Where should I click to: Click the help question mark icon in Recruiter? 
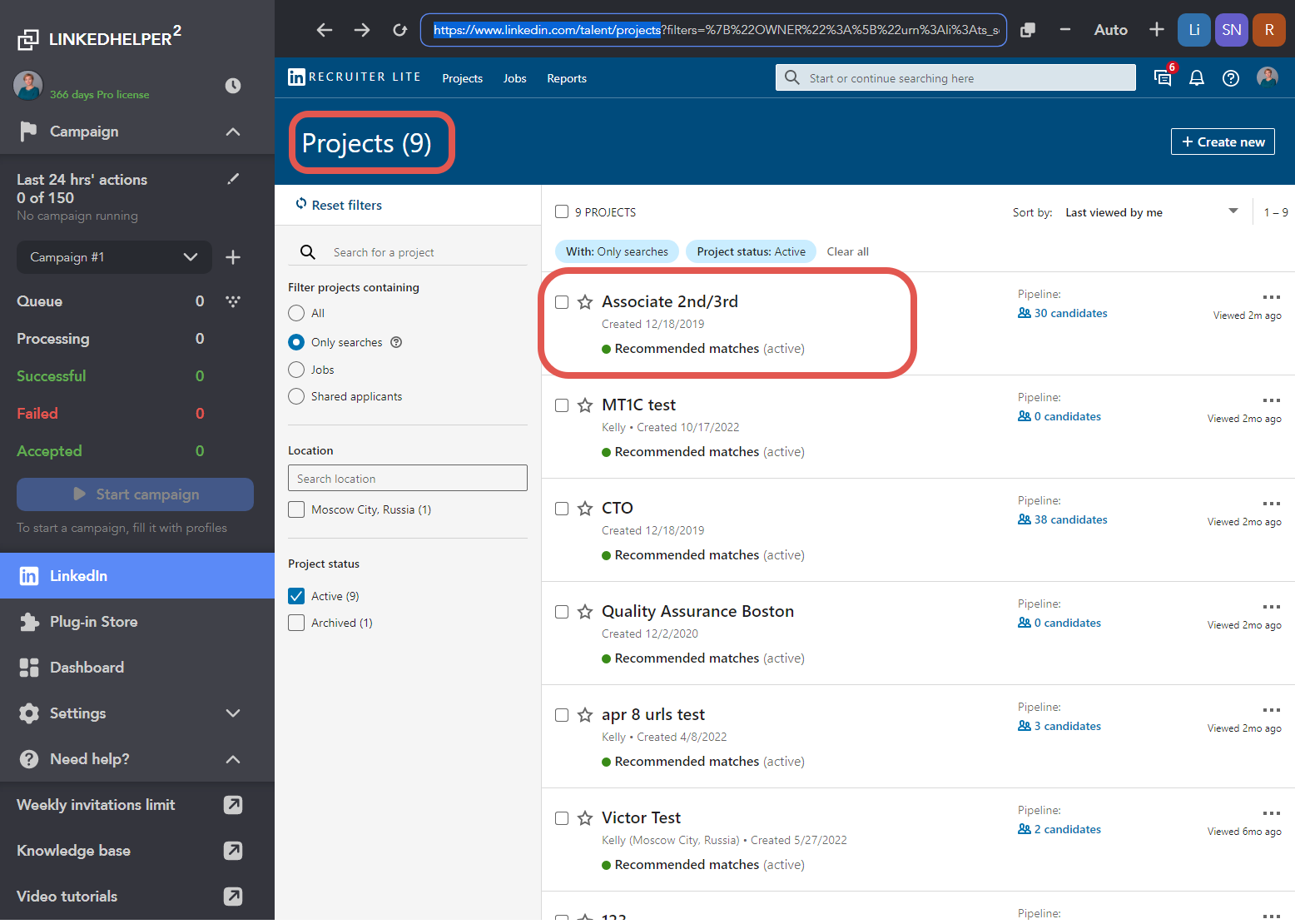pyautogui.click(x=1231, y=78)
